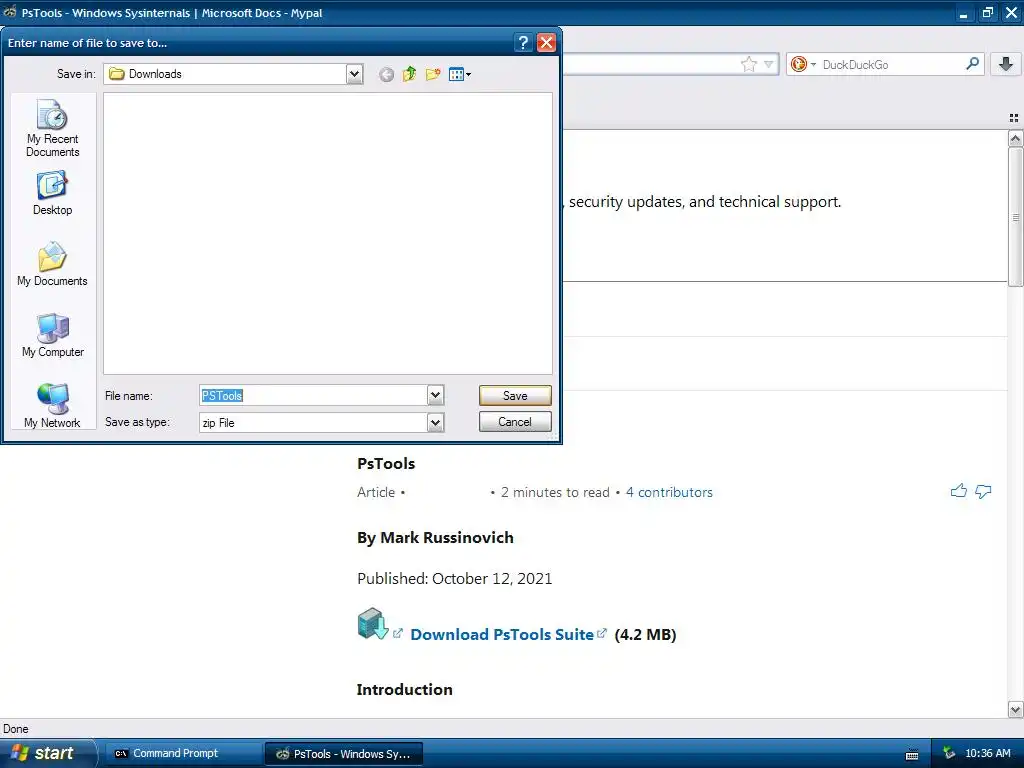Viewport: 1024px width, 768px height.
Task: Open the 4 contributors link
Action: [669, 492]
